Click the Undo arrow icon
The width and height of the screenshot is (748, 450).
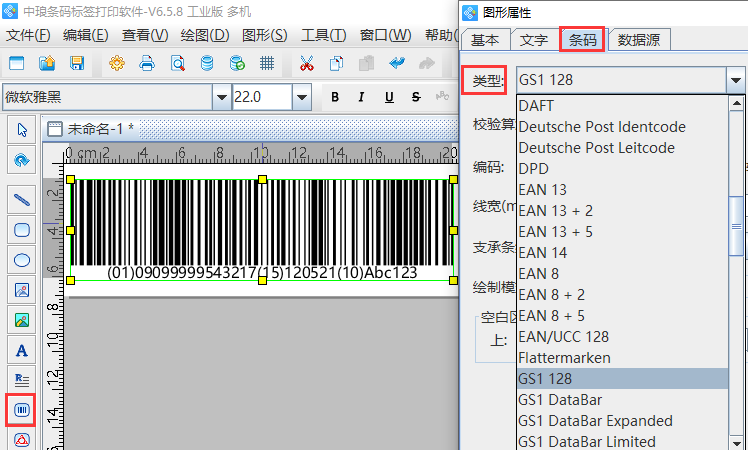pos(397,63)
